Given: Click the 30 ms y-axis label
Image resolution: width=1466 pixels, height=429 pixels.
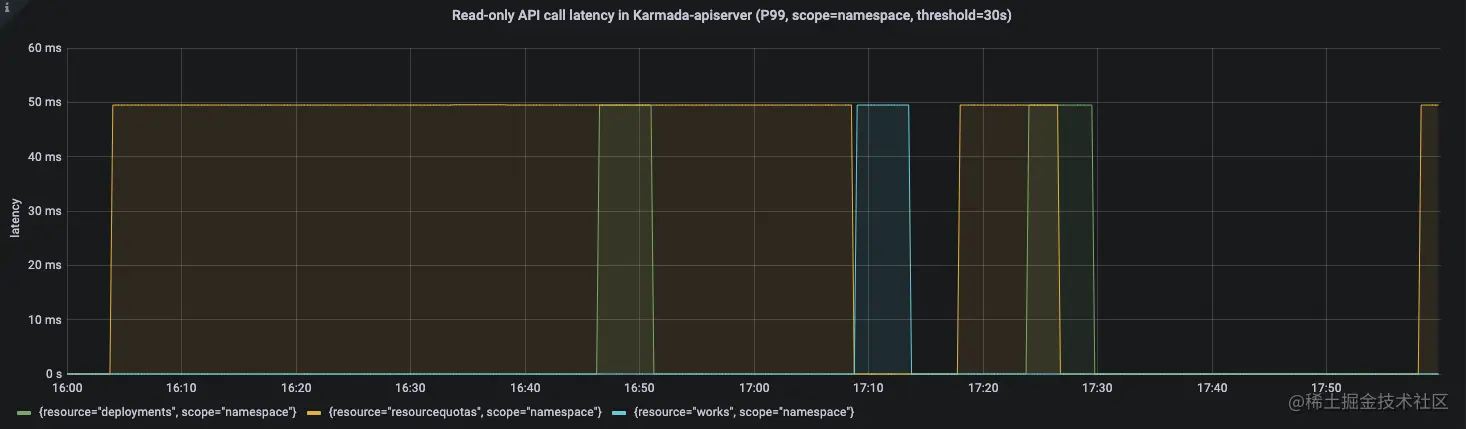Looking at the screenshot, I should [45, 211].
